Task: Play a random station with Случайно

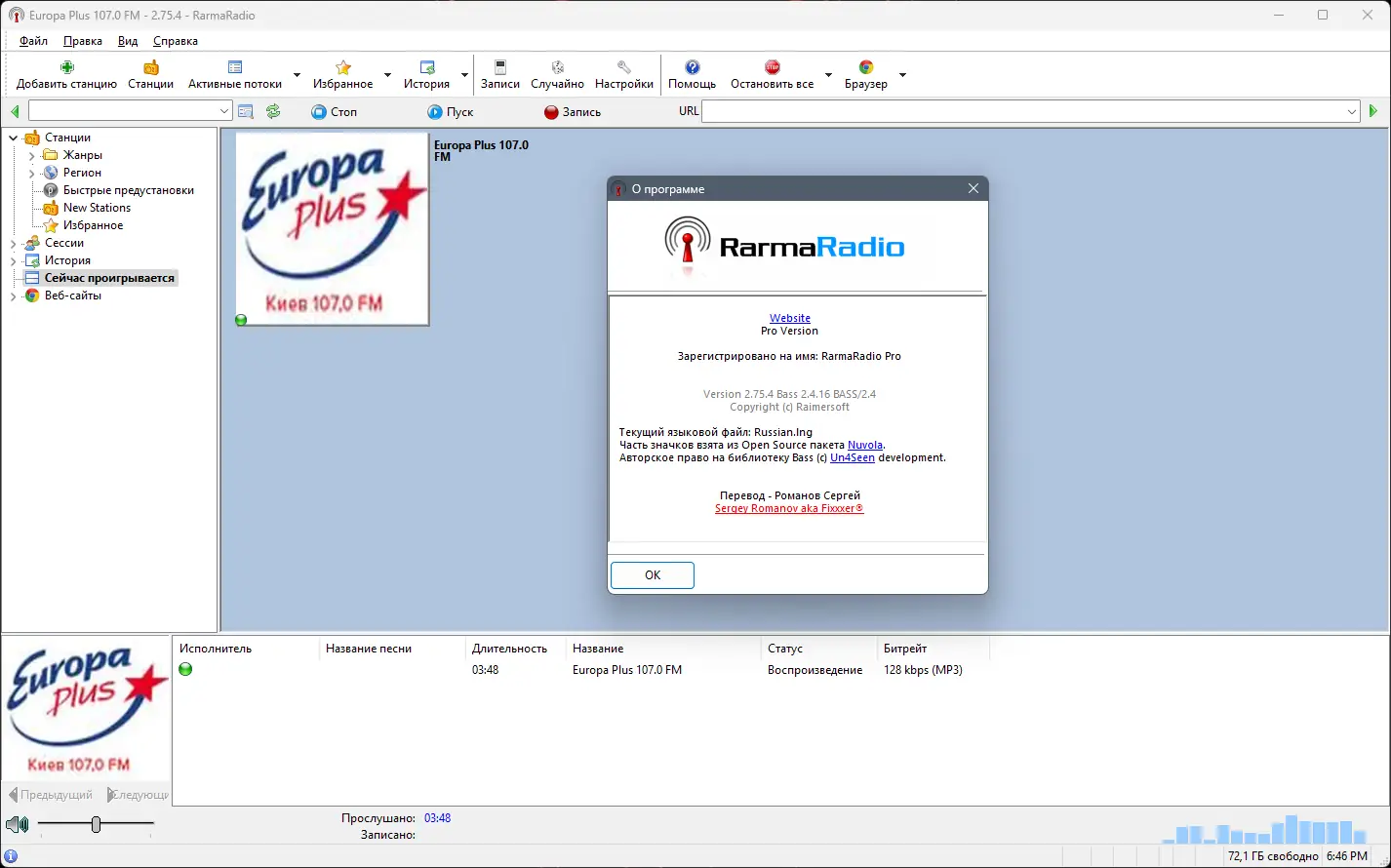Action: pyautogui.click(x=558, y=74)
